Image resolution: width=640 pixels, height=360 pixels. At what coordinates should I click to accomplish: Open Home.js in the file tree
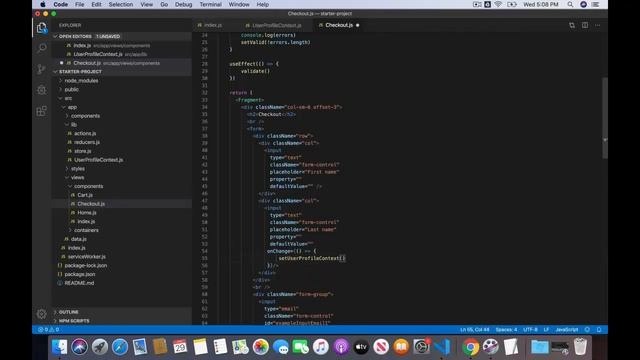pyautogui.click(x=121, y=213)
